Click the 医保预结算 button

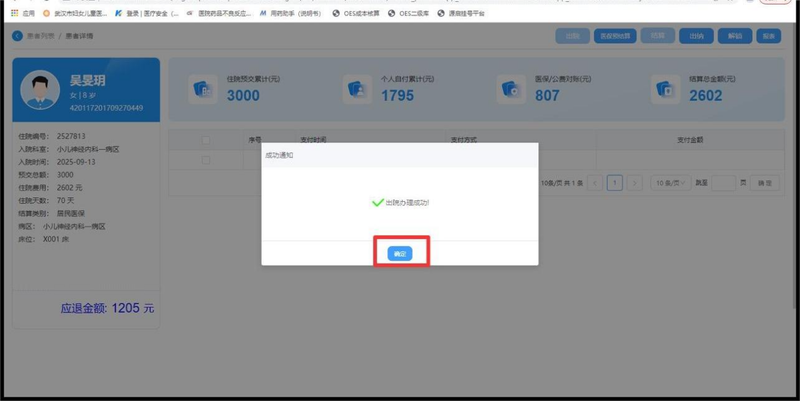tap(615, 36)
